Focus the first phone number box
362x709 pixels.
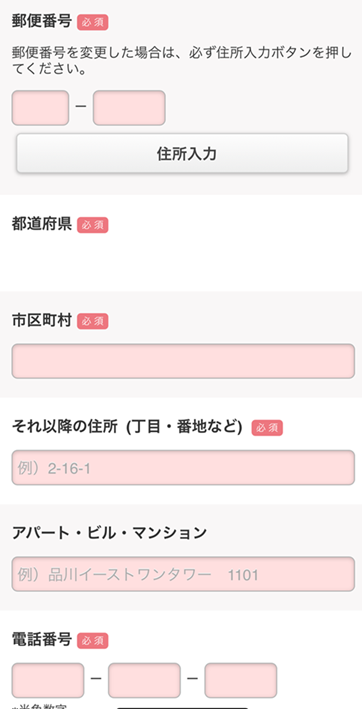(48, 681)
